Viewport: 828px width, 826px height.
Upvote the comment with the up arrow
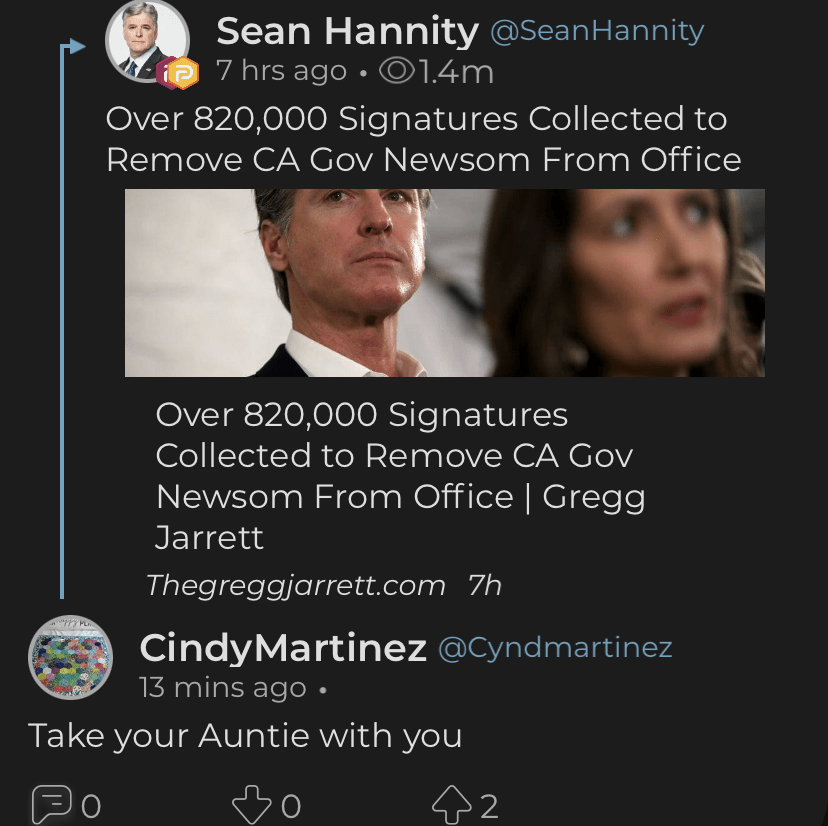tap(450, 803)
